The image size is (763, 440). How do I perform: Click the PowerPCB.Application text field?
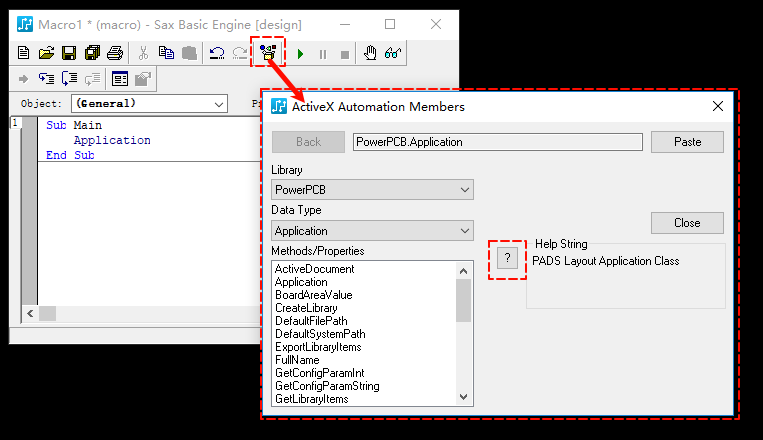[x=497, y=142]
